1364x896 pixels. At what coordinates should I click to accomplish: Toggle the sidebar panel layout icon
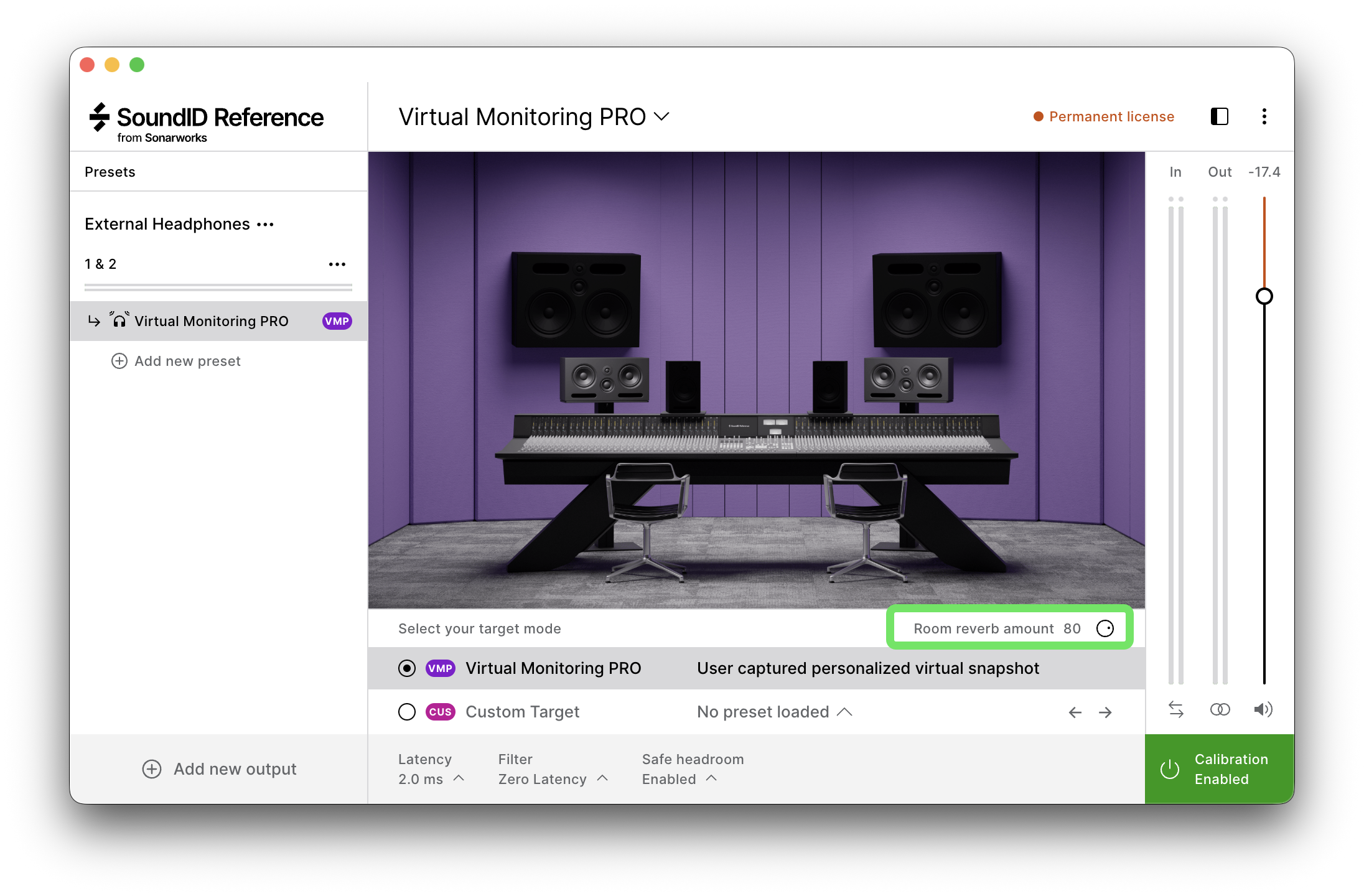point(1219,116)
